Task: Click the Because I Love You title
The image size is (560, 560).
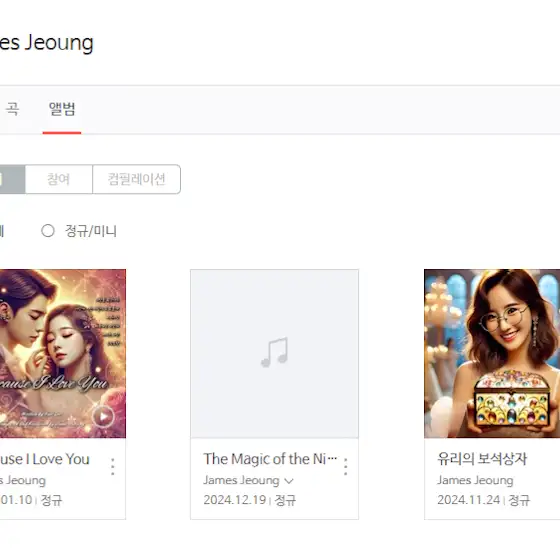Action: tap(44, 459)
